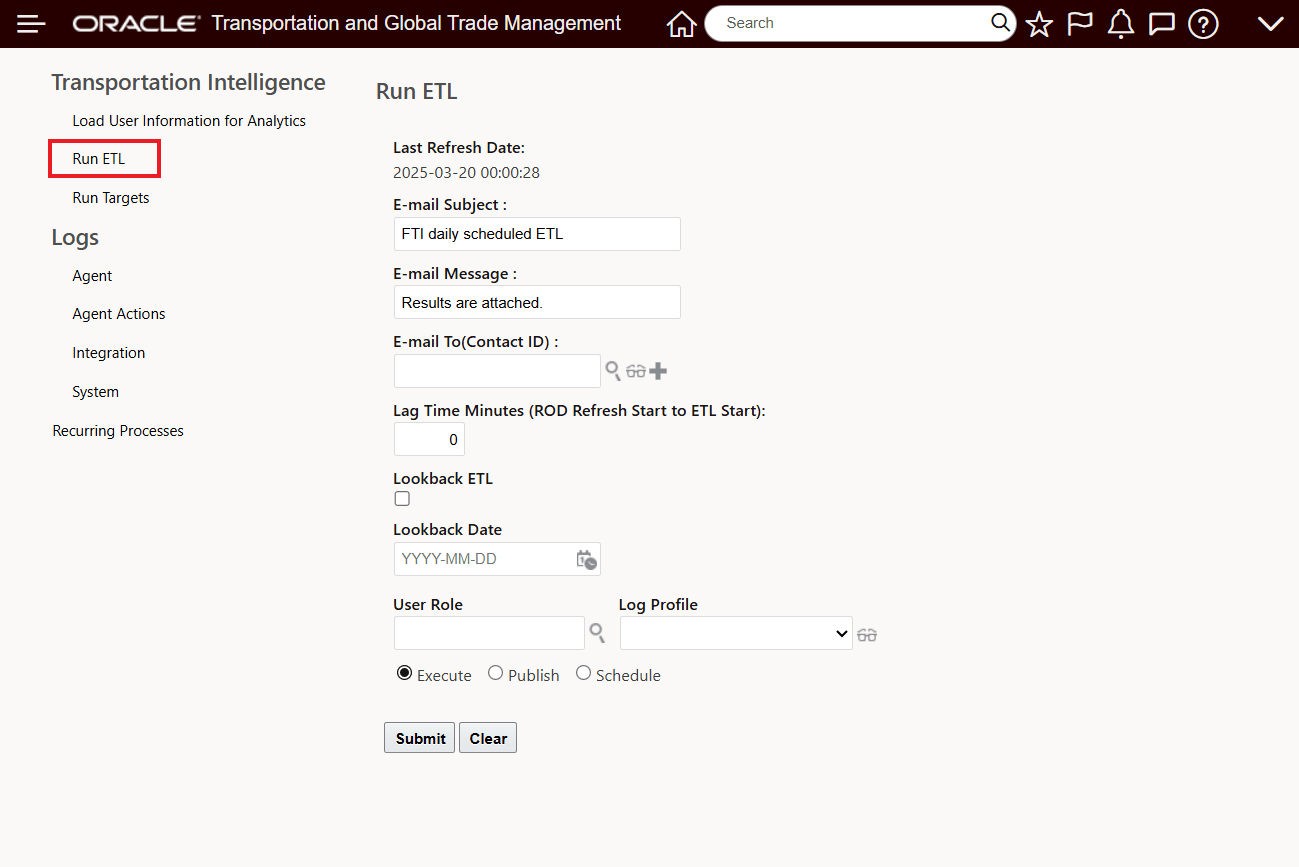Open Favorites star icon
This screenshot has height=867, width=1299.
pyautogui.click(x=1039, y=24)
